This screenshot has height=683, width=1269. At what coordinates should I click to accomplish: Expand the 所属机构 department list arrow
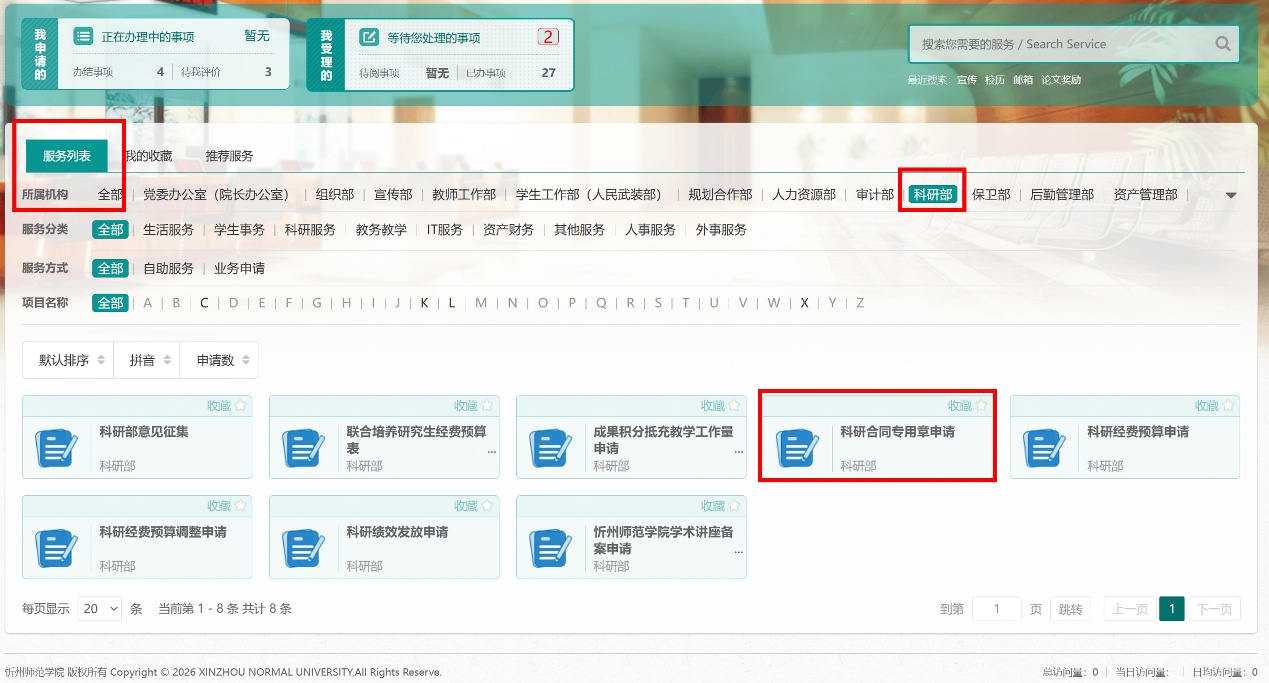coord(1231,195)
